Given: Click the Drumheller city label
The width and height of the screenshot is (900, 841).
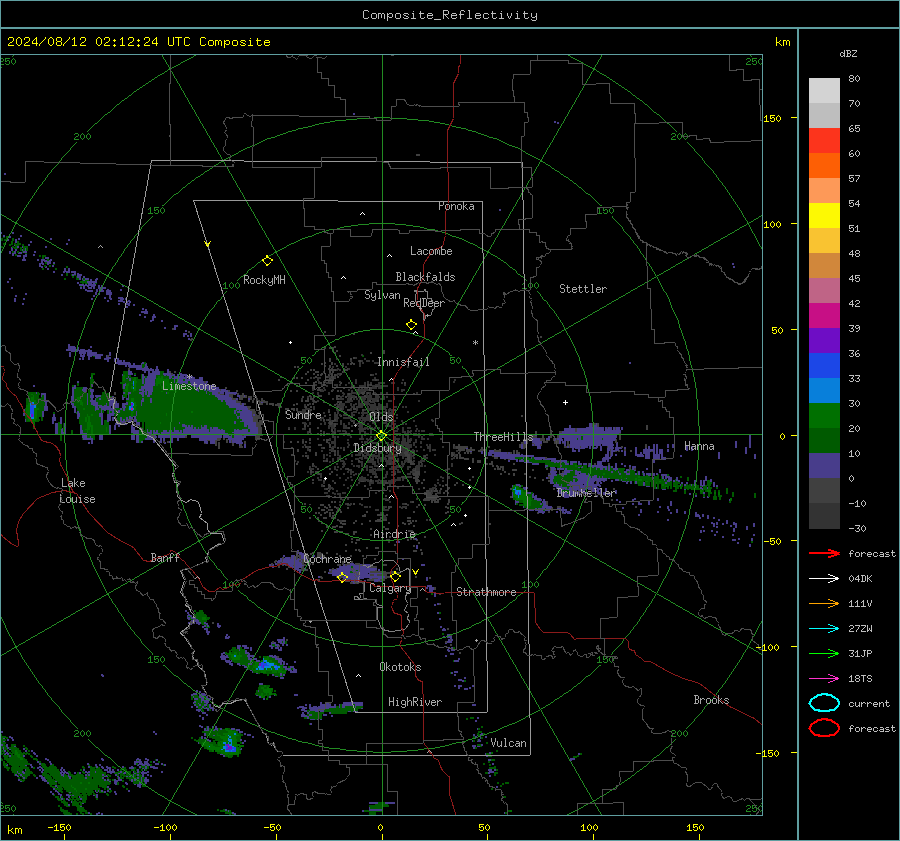Looking at the screenshot, I should pos(586,493).
